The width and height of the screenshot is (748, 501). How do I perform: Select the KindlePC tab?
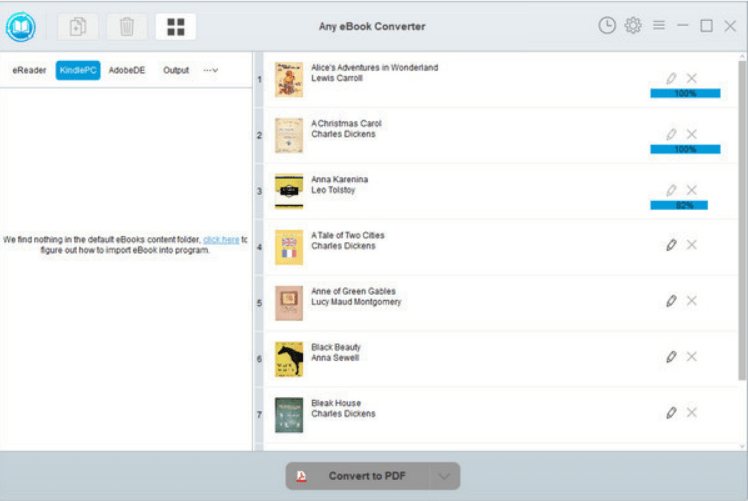click(78, 71)
